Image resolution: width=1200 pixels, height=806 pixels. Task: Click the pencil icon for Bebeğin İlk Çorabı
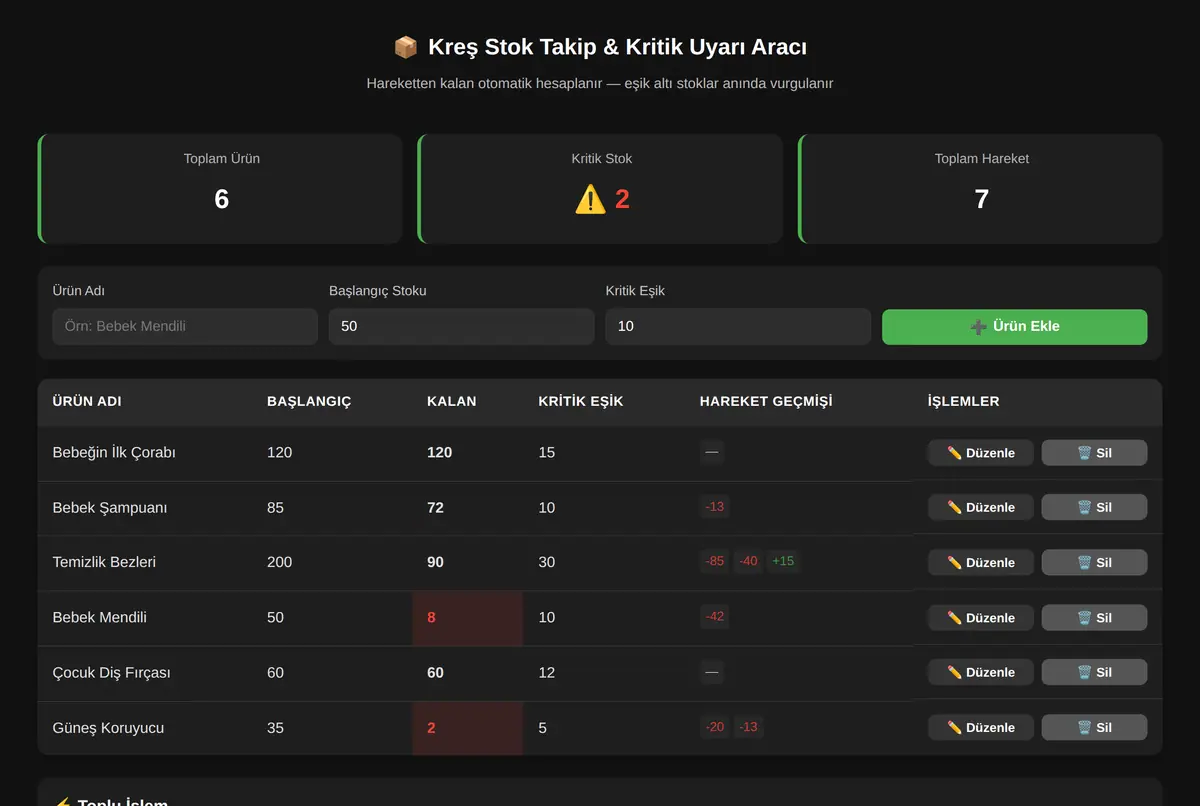coord(954,453)
